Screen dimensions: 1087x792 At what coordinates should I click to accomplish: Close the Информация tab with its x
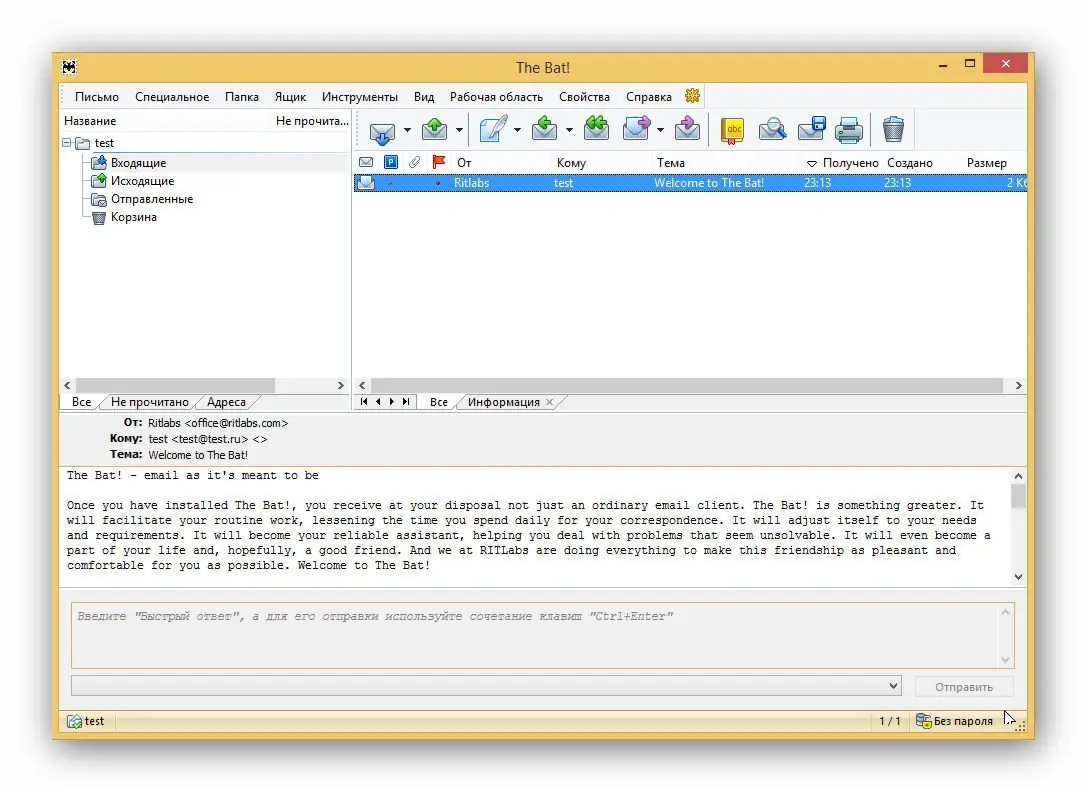pyautogui.click(x=549, y=402)
